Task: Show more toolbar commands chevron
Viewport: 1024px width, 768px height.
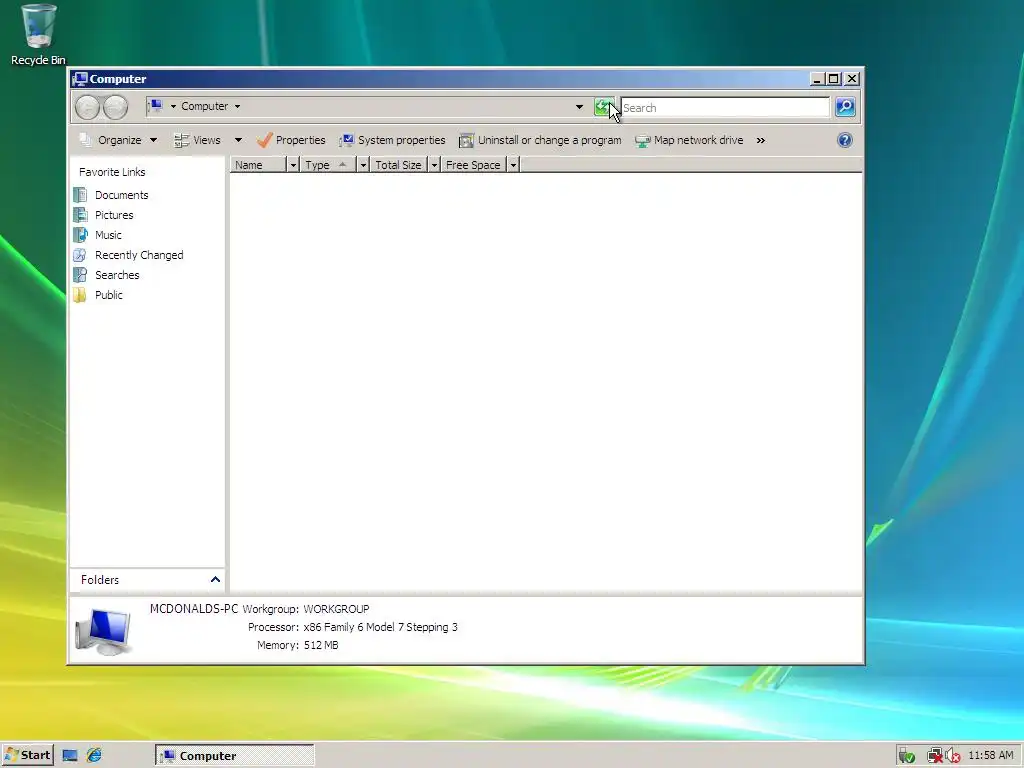Action: [x=761, y=140]
